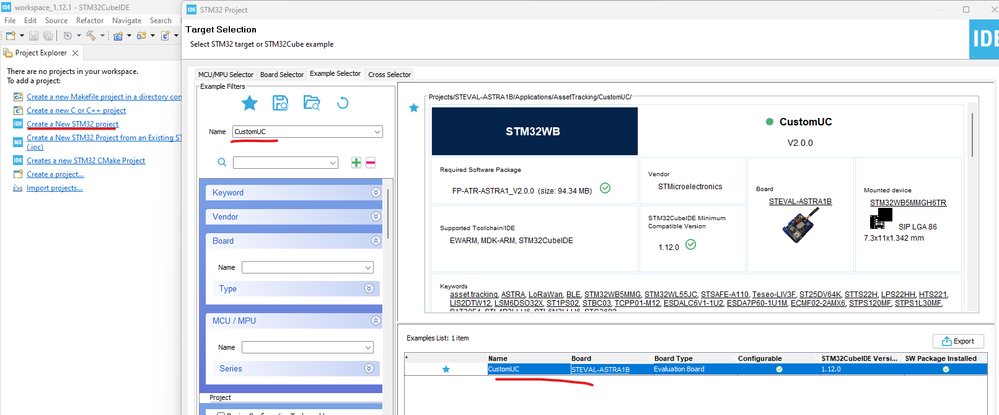Click the MX icon beside the Existing Project link
The image size is (999, 415).
18,142
